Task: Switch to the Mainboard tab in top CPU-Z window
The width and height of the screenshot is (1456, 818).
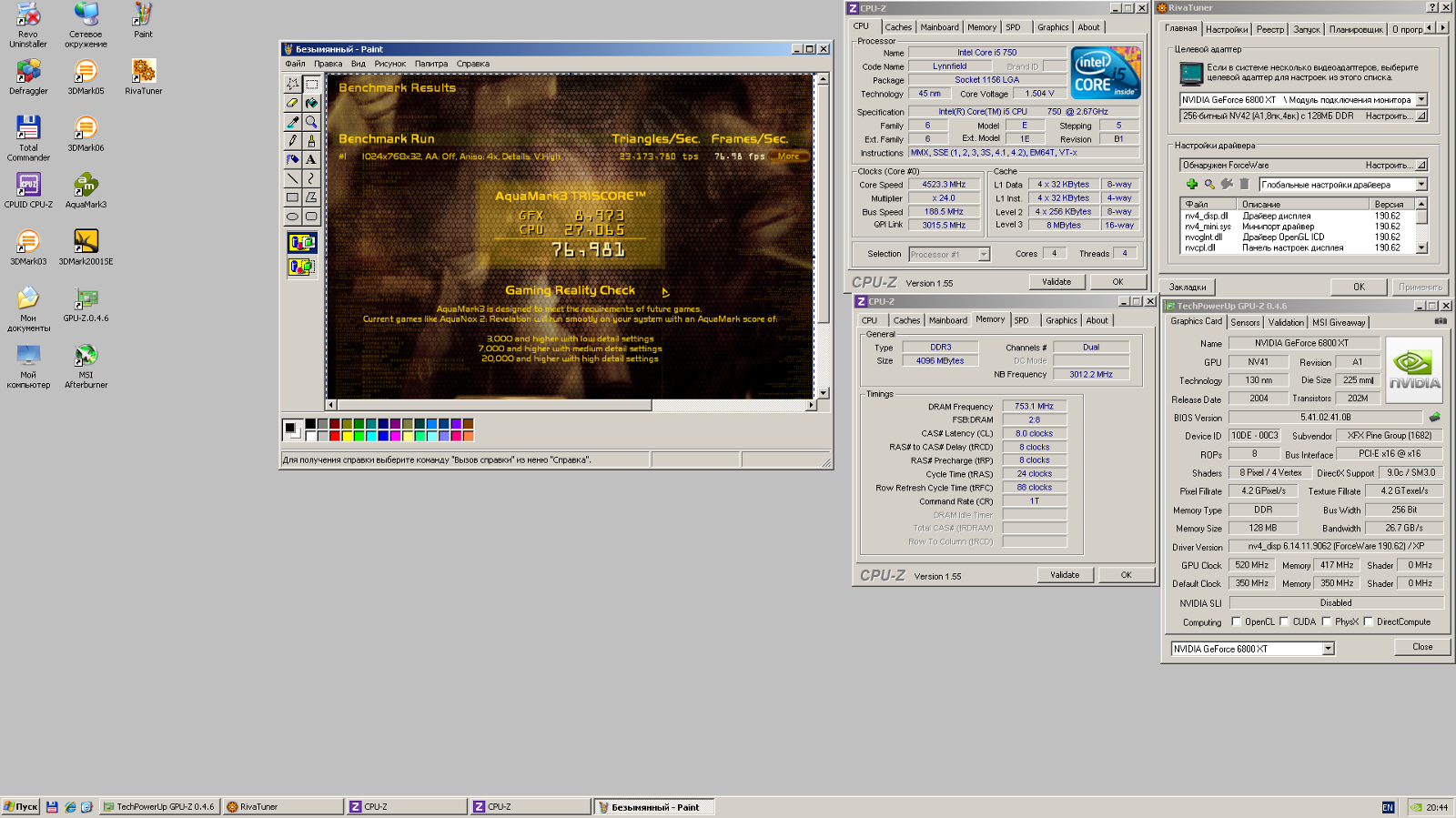Action: [939, 27]
